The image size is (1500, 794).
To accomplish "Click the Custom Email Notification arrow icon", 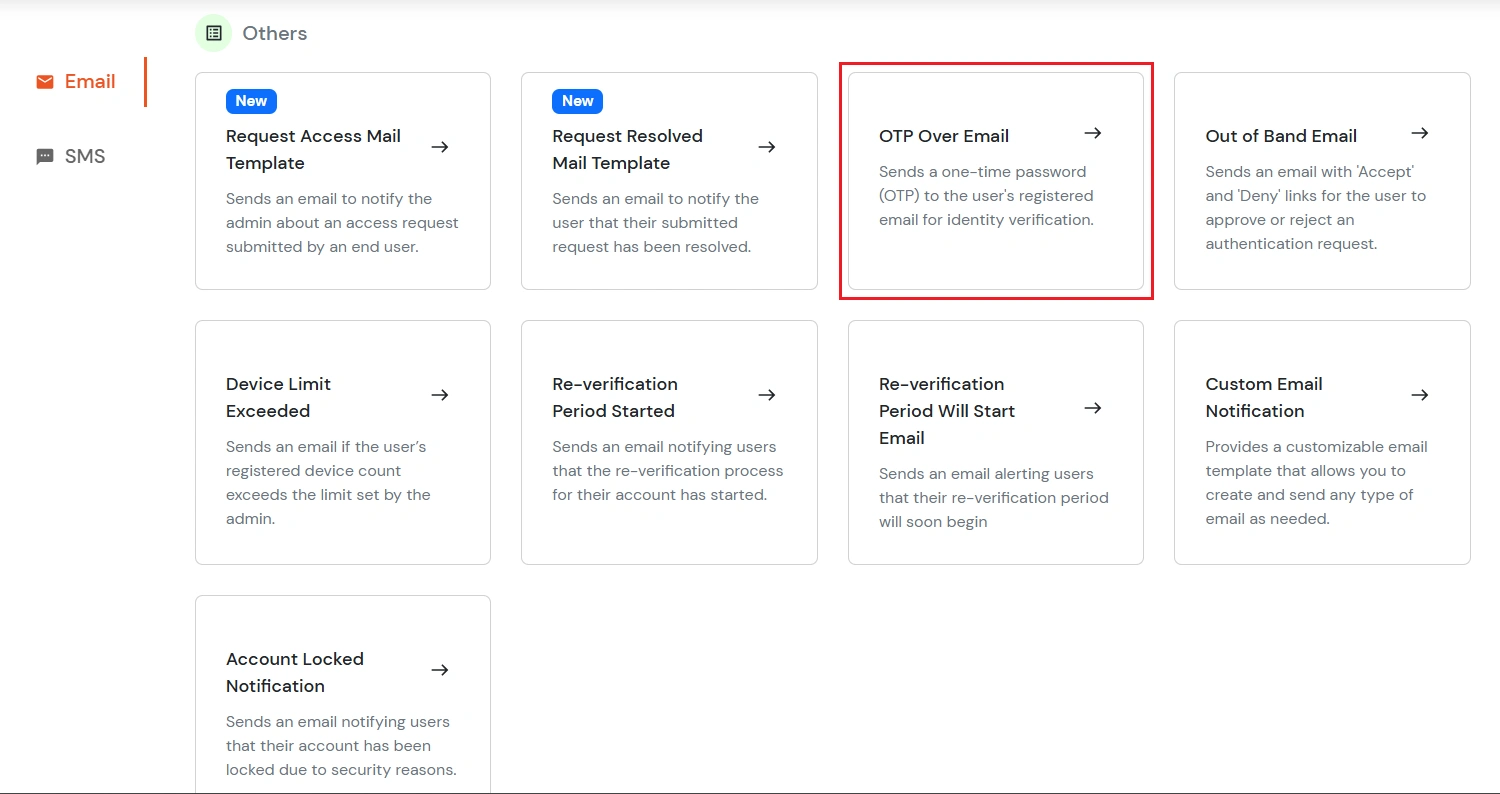I will tap(1420, 395).
